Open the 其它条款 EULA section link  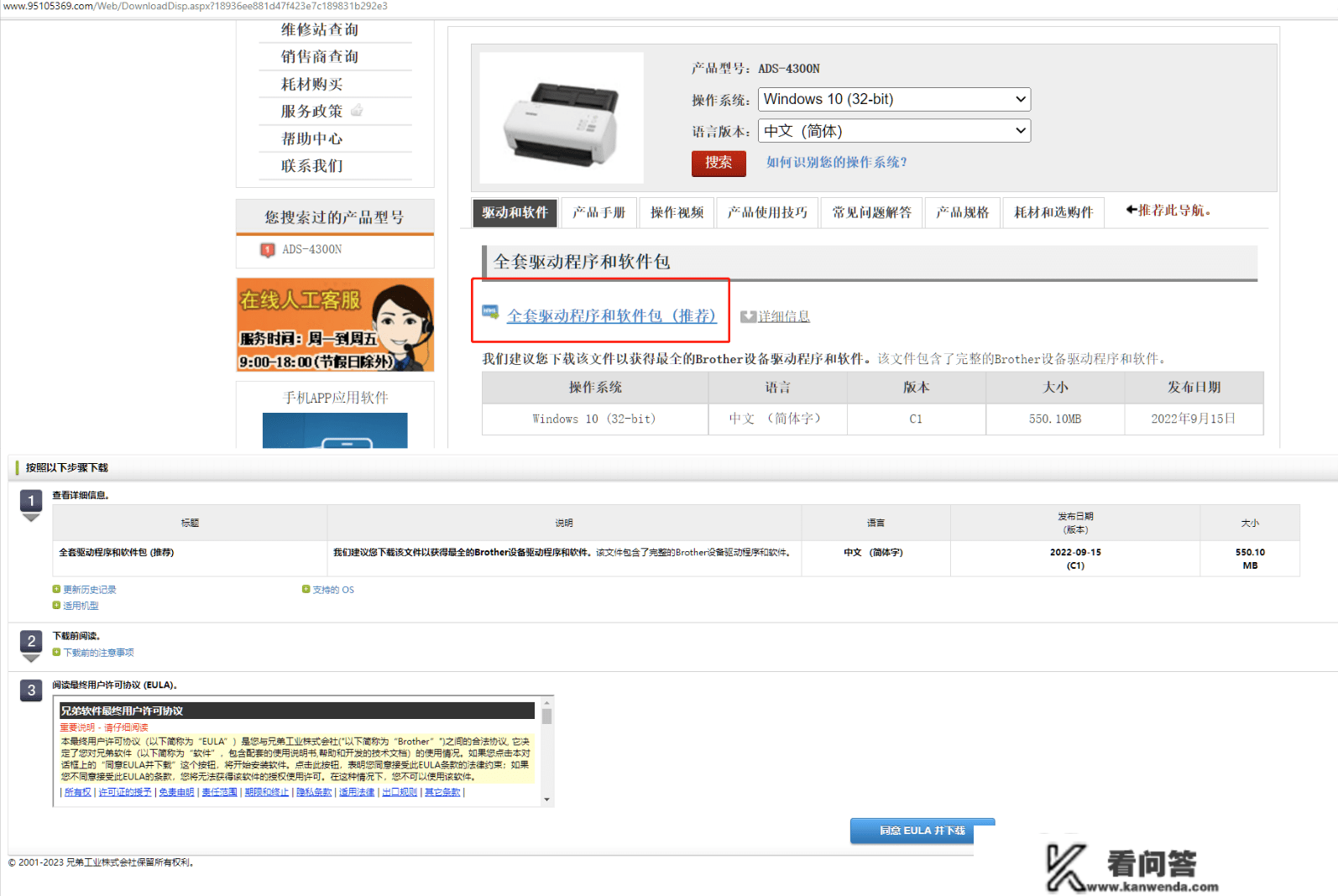[x=442, y=792]
